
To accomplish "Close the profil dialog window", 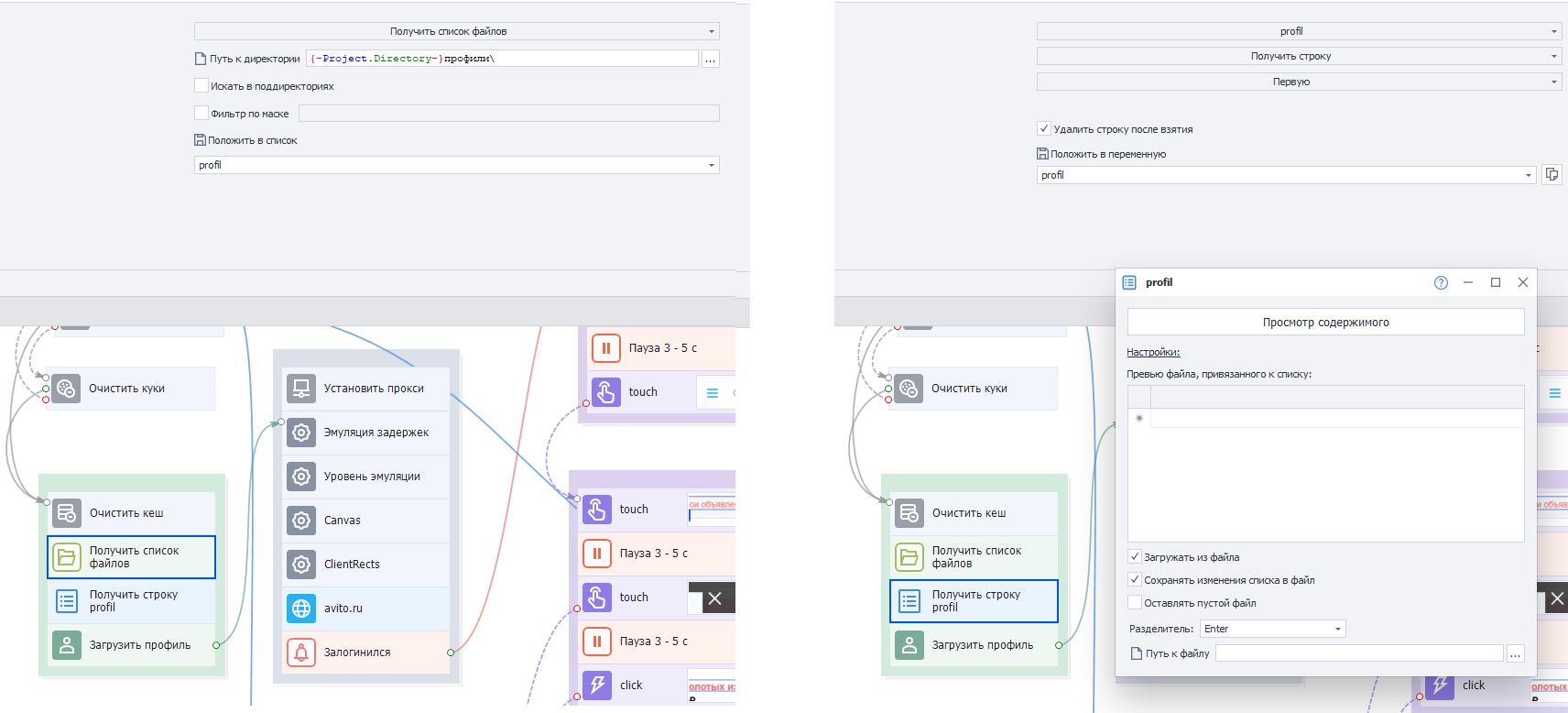I will (1523, 282).
